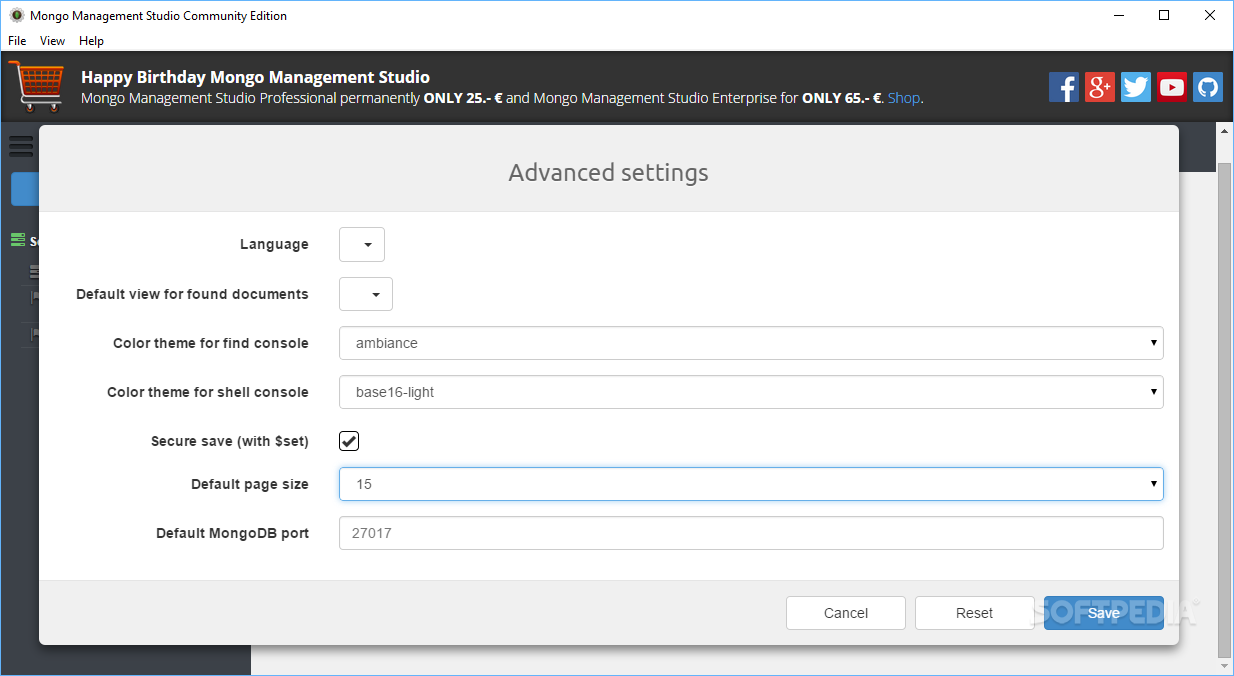Open Default page size dropdown
The width and height of the screenshot is (1234, 676).
(x=751, y=484)
